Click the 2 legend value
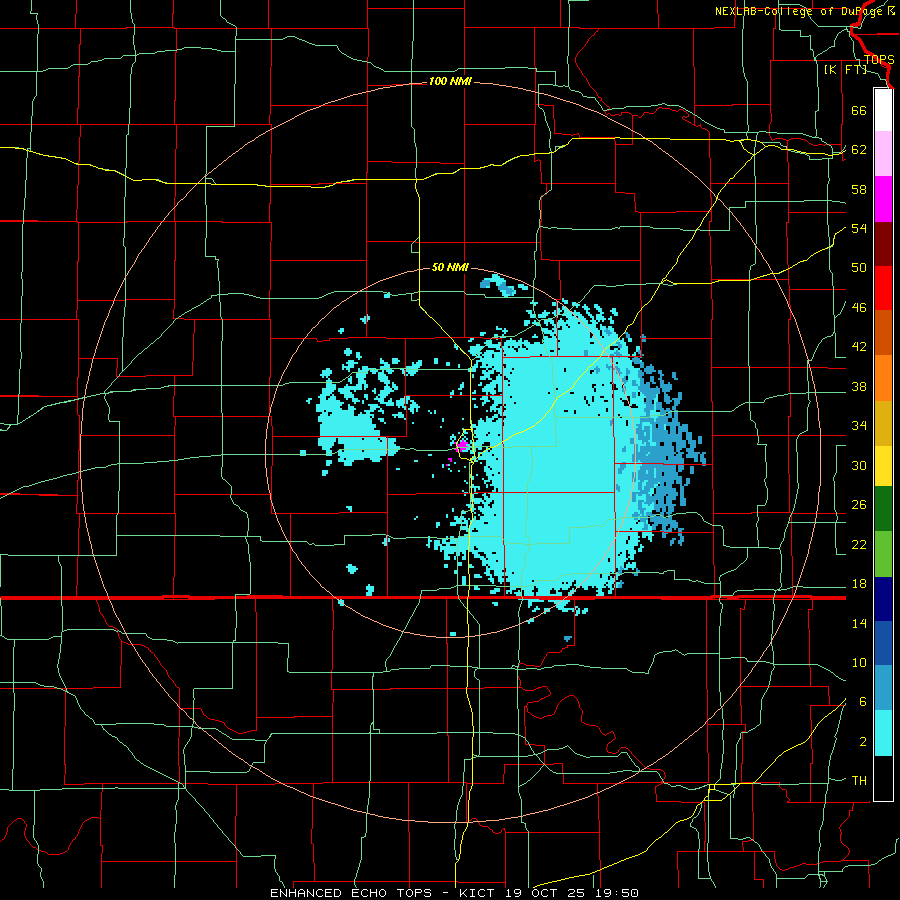 (863, 742)
